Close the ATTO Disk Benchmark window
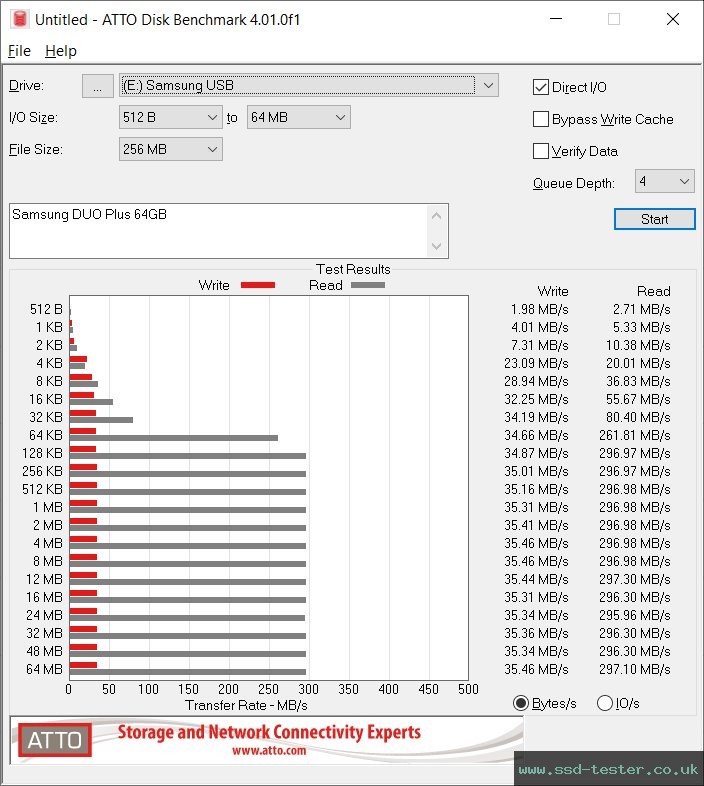This screenshot has height=786, width=704. pyautogui.click(x=673, y=19)
